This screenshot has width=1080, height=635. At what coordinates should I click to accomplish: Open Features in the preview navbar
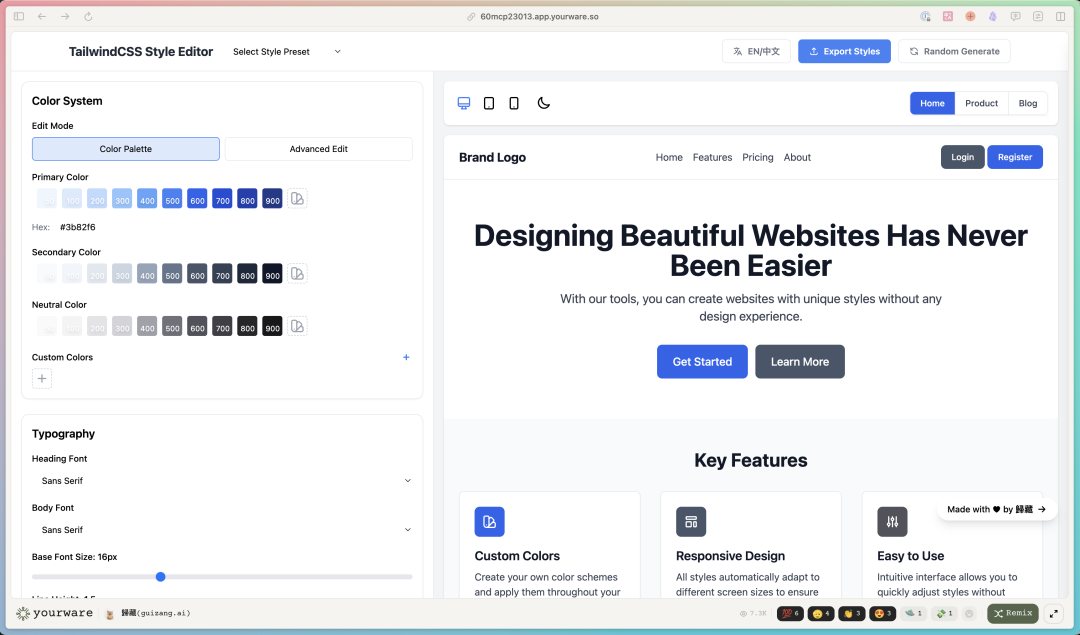(712, 157)
